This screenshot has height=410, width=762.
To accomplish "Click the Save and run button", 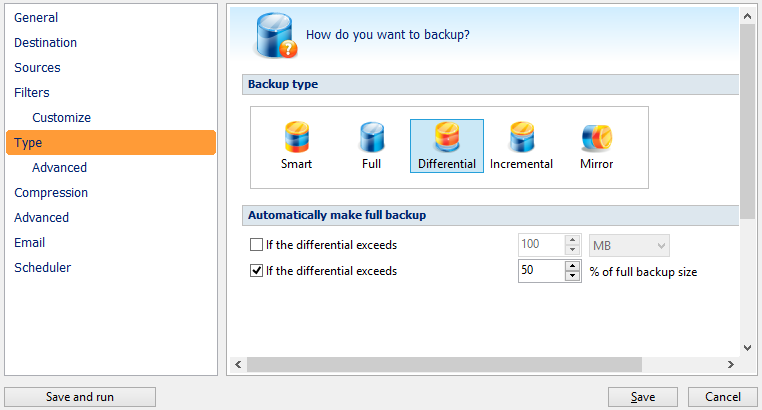I will [x=80, y=397].
